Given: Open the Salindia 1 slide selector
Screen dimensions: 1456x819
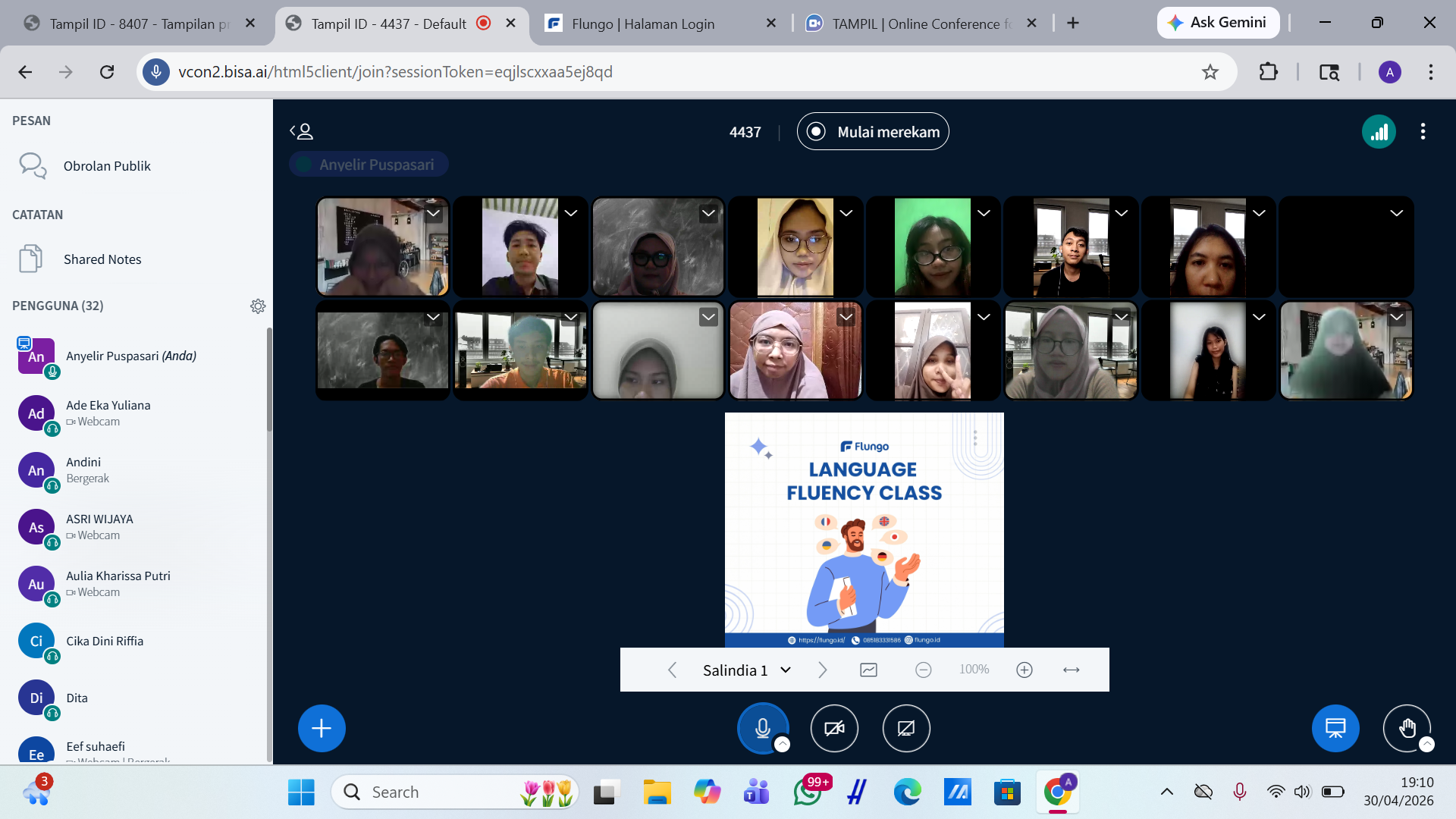Looking at the screenshot, I should coord(747,670).
